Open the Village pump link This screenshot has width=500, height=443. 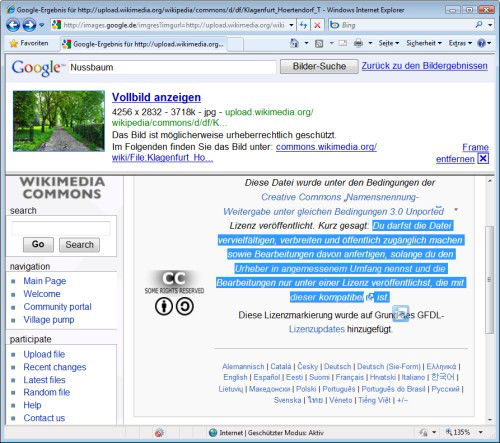(49, 320)
